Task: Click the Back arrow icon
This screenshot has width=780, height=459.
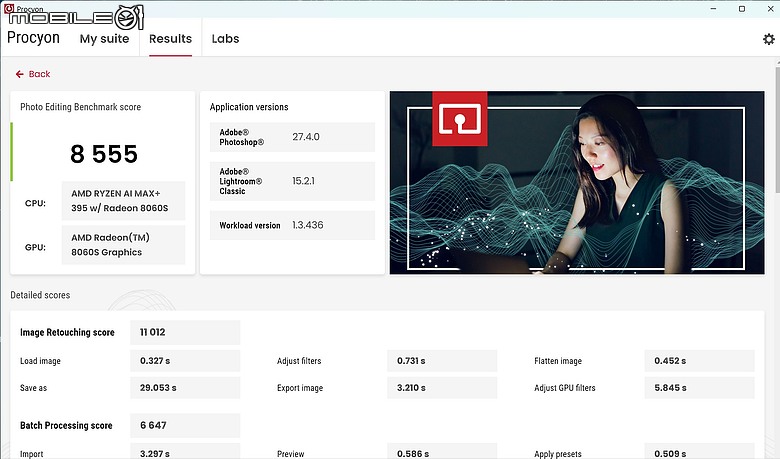Action: (19, 74)
